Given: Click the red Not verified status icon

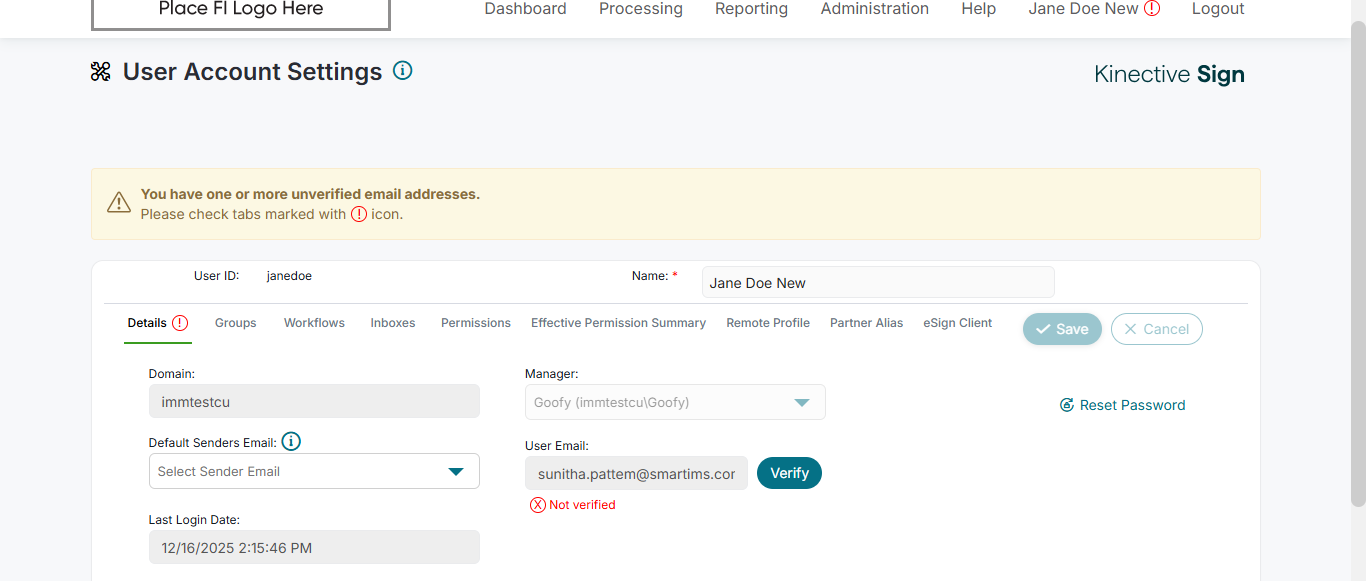Looking at the screenshot, I should 538,505.
